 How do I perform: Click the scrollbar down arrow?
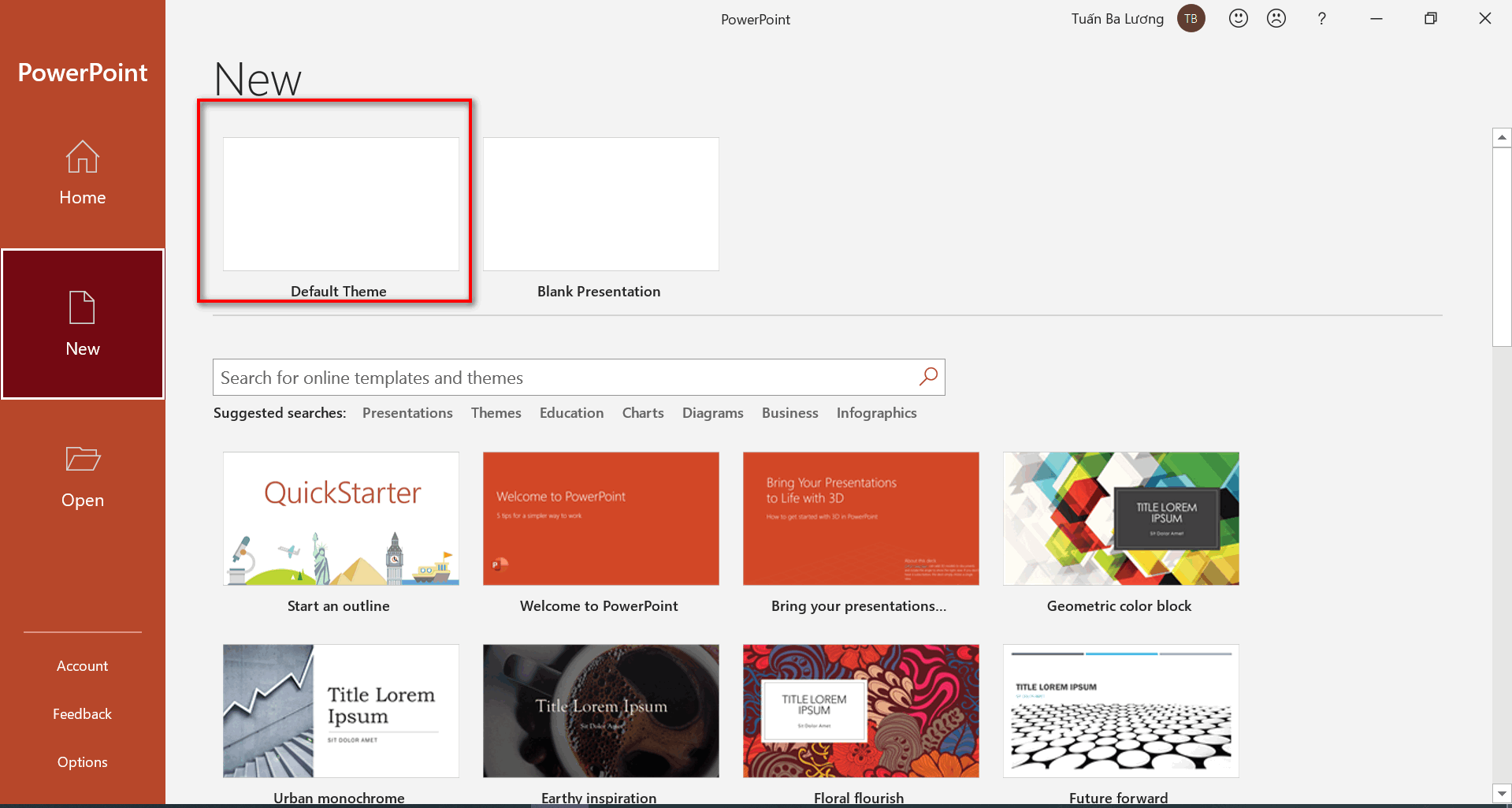click(1502, 793)
